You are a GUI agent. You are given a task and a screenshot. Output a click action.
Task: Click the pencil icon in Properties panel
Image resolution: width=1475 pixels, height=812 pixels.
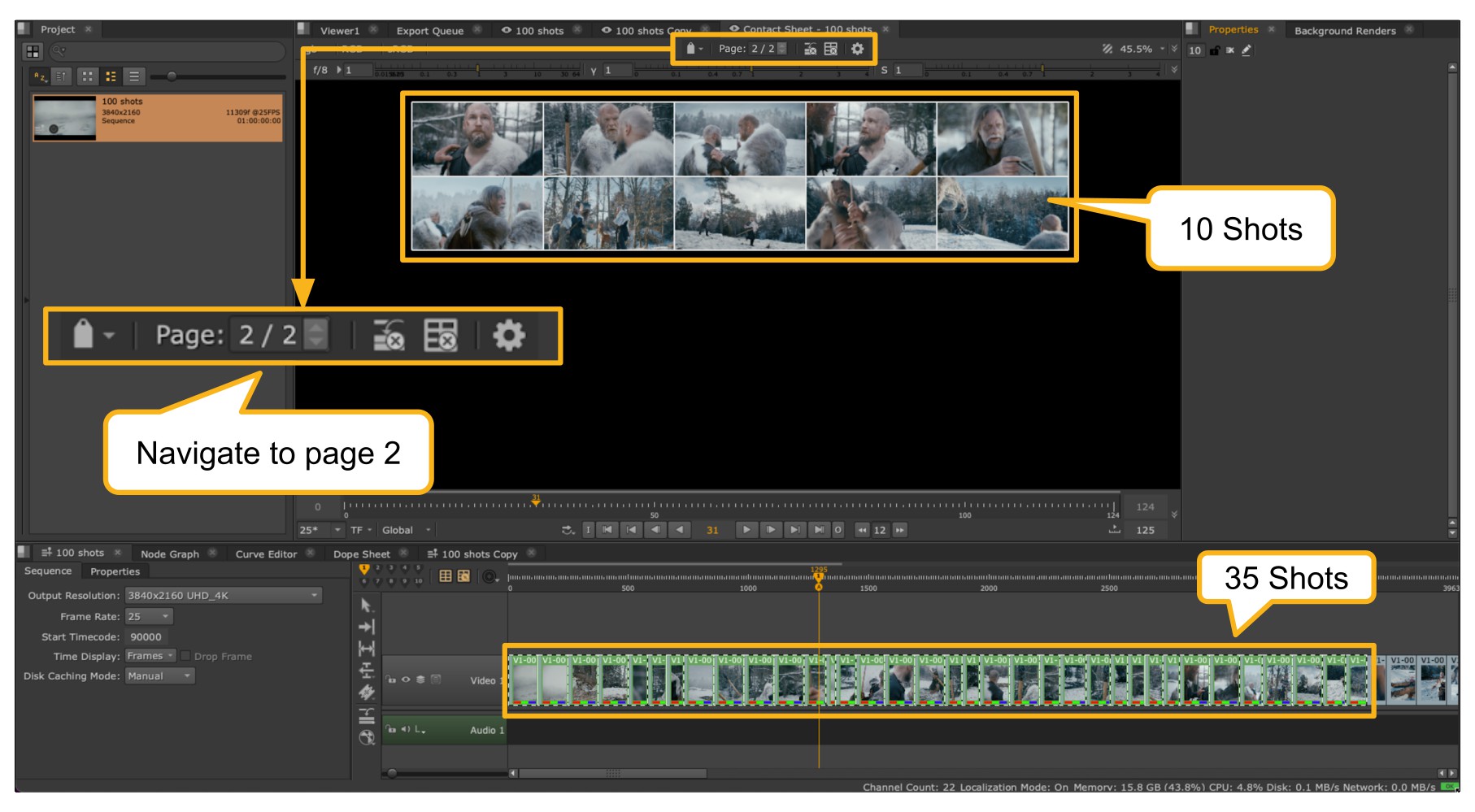pos(1247,50)
